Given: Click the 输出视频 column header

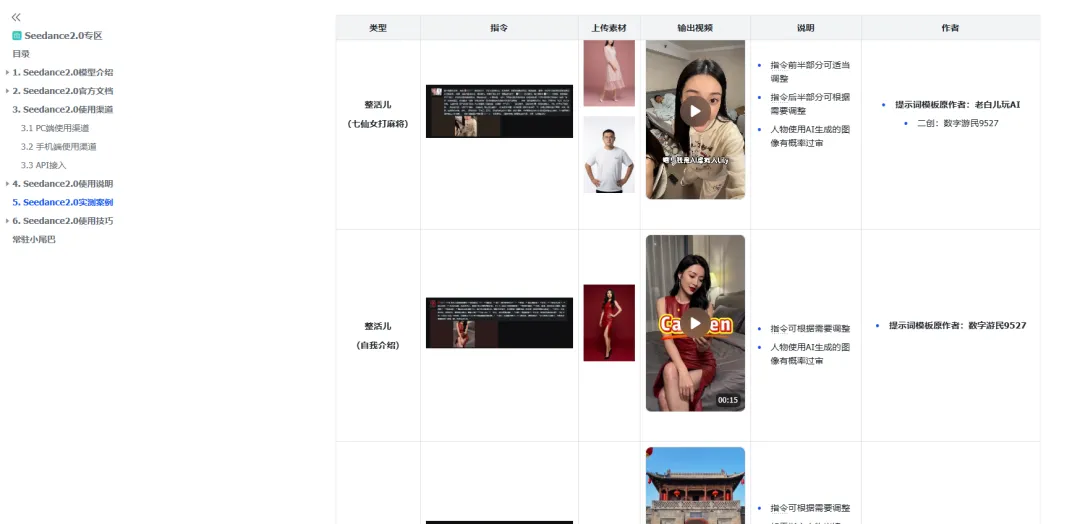Looking at the screenshot, I should click(695, 28).
